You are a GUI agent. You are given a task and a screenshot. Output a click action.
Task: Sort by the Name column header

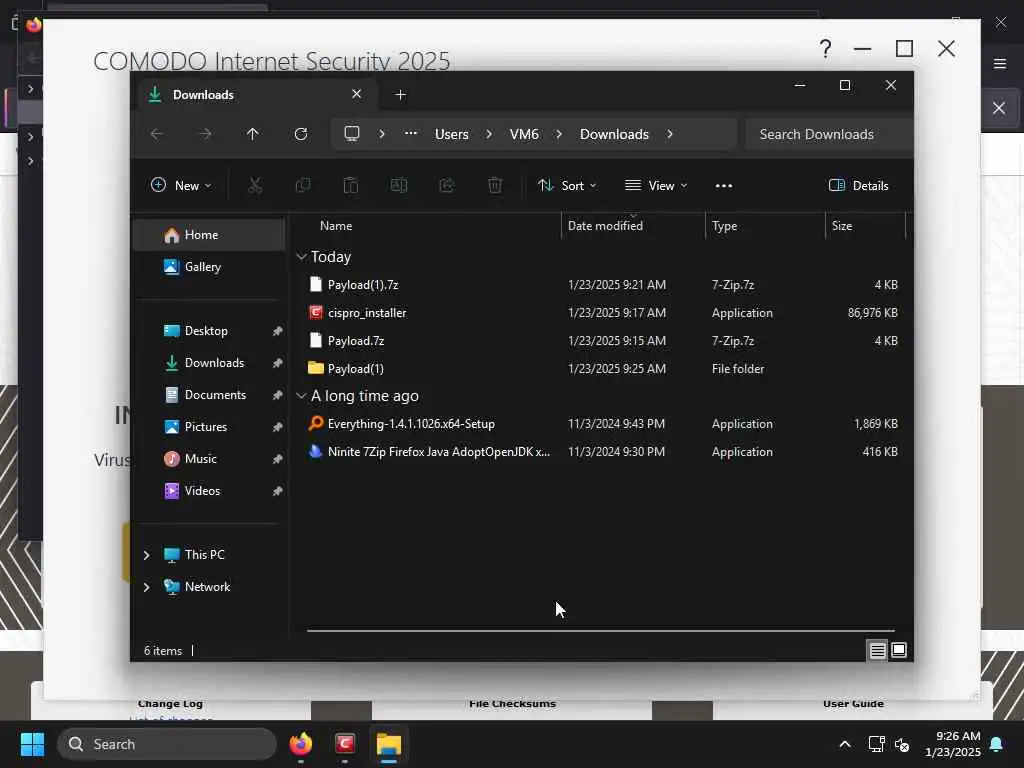336,225
